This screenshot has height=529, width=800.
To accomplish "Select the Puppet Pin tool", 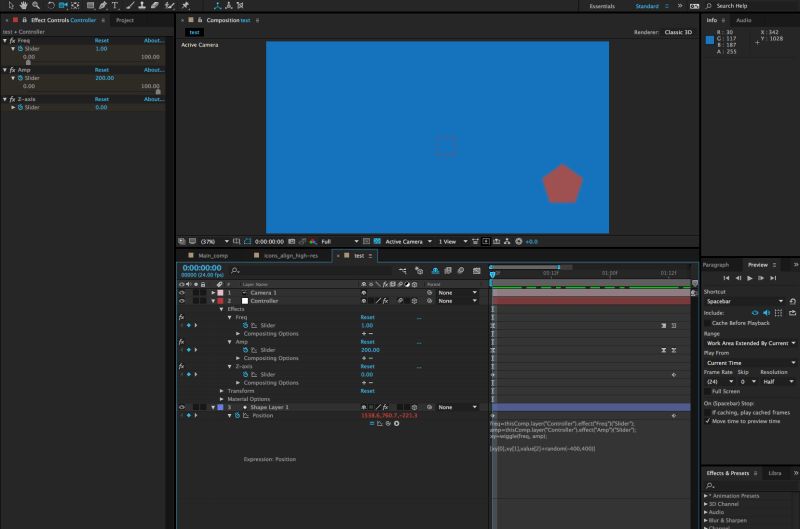I will coord(185,5).
